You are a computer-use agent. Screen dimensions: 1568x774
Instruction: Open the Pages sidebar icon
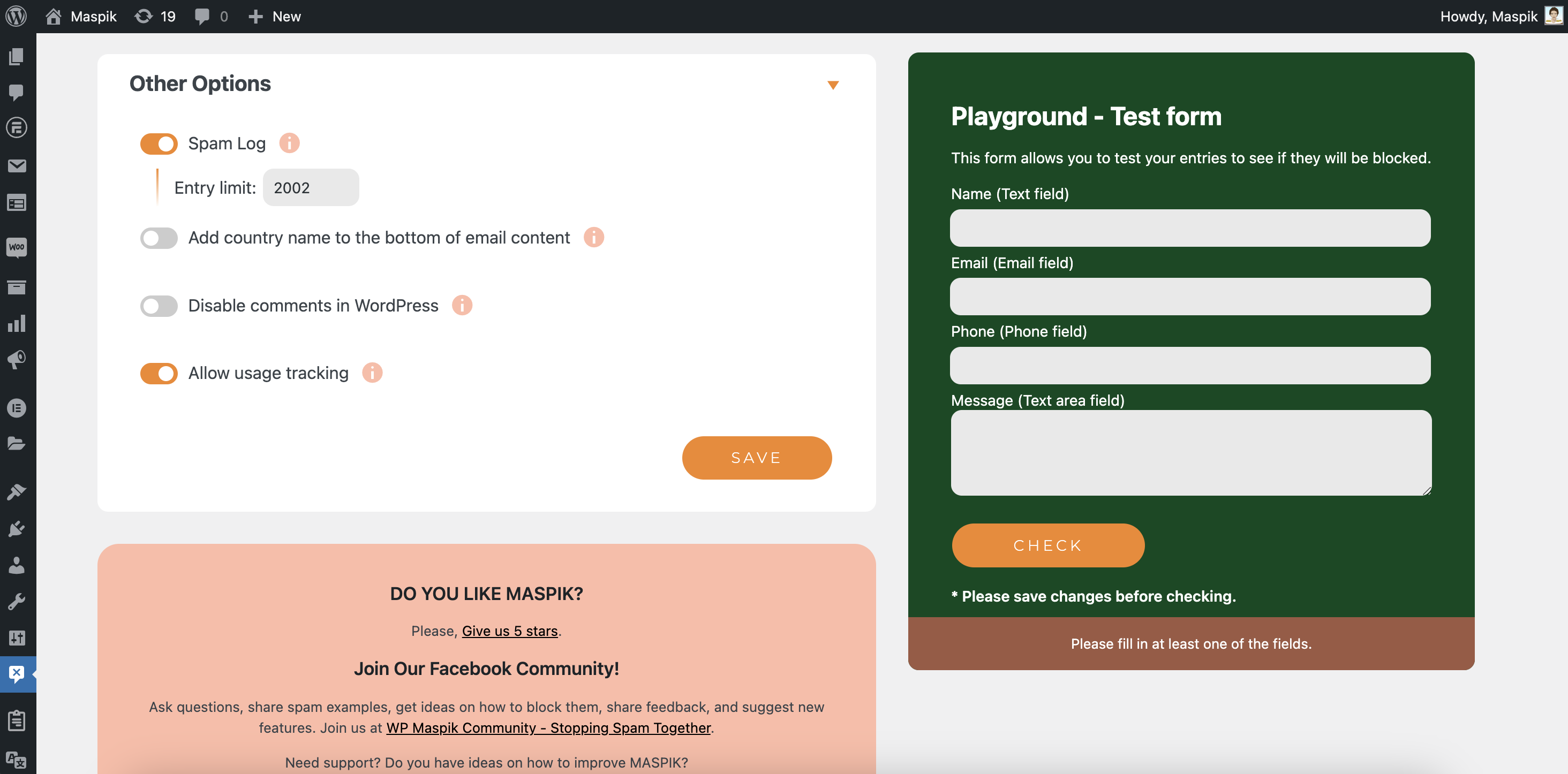(17, 57)
